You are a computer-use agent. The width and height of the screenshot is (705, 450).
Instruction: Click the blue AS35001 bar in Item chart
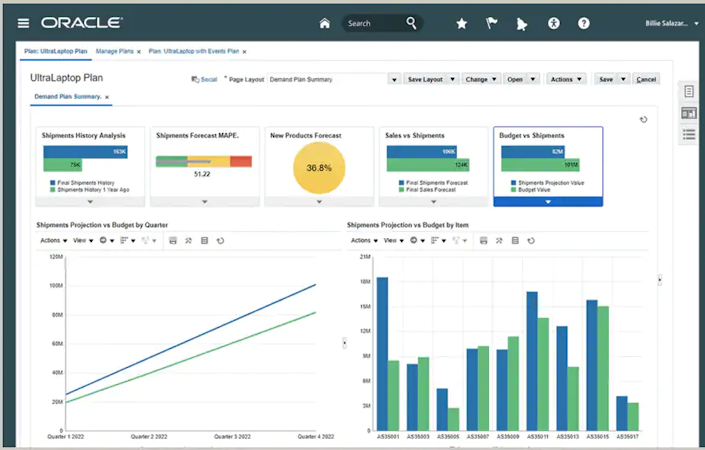tap(382, 354)
